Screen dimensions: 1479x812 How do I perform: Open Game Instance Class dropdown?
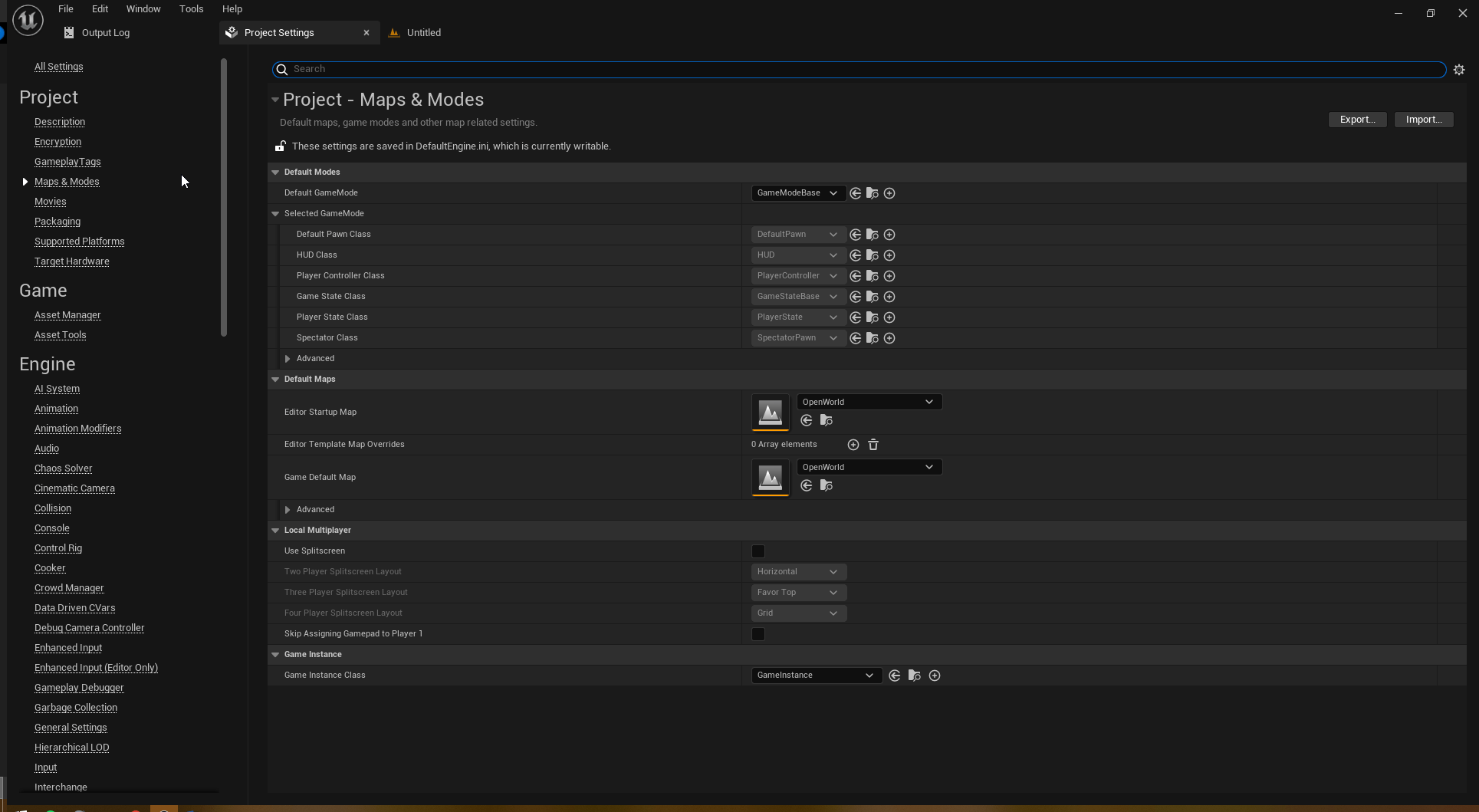coord(817,676)
